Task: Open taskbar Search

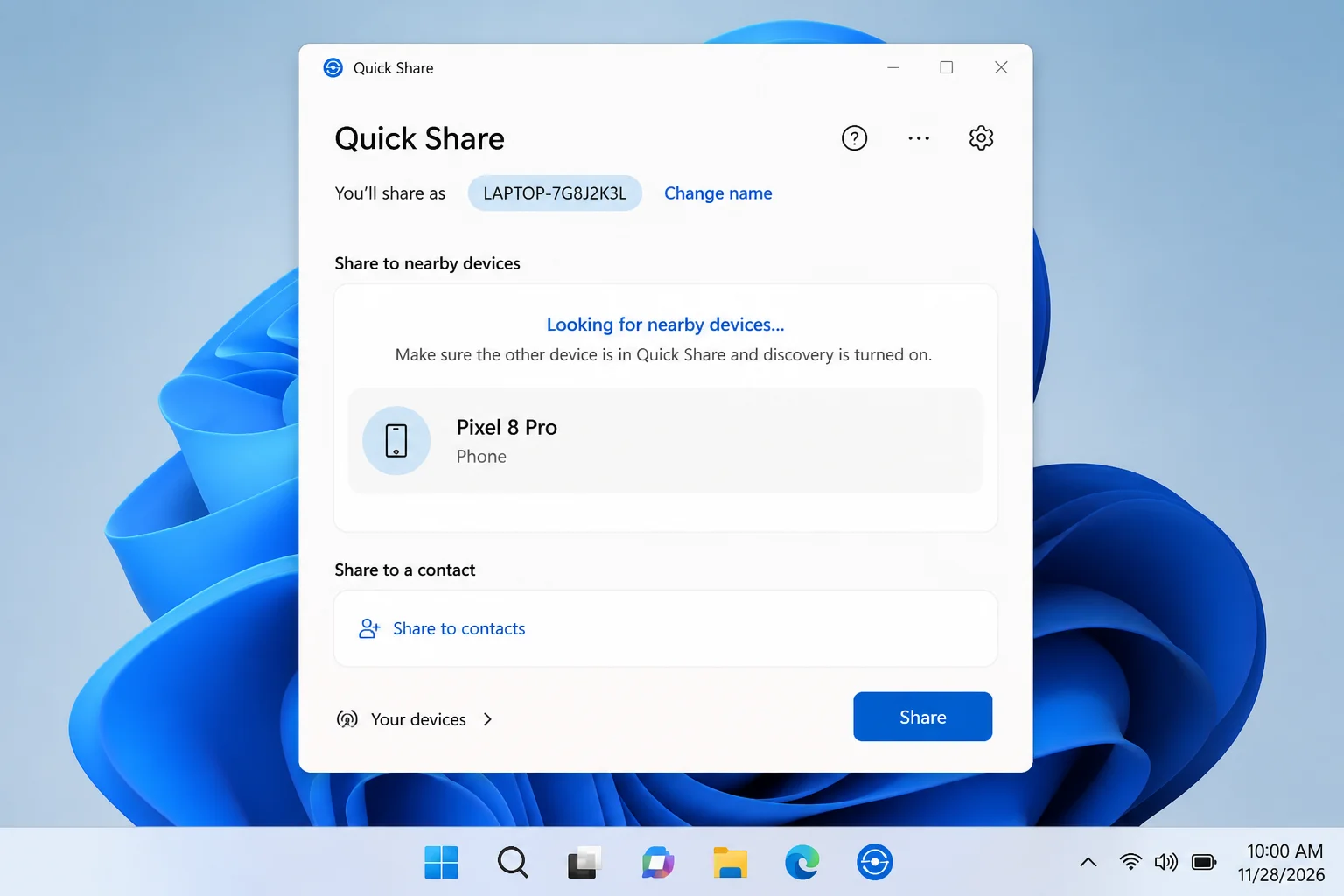Action: pos(513,863)
